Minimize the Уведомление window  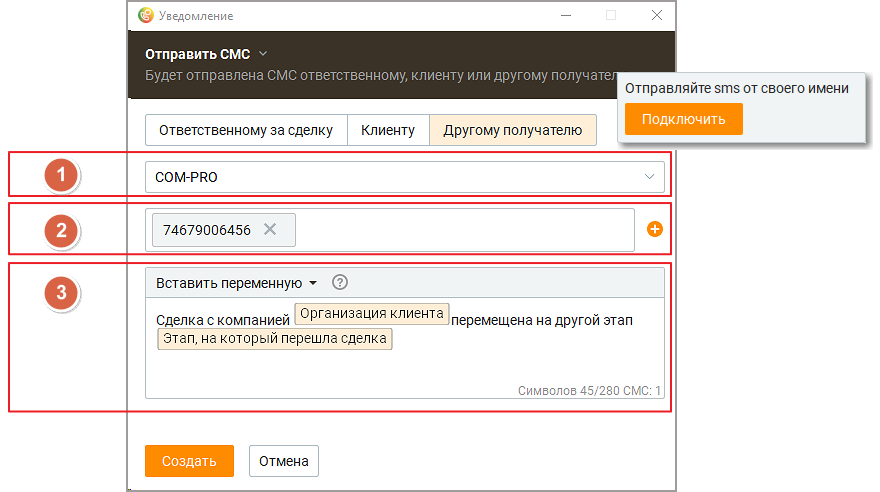(566, 15)
